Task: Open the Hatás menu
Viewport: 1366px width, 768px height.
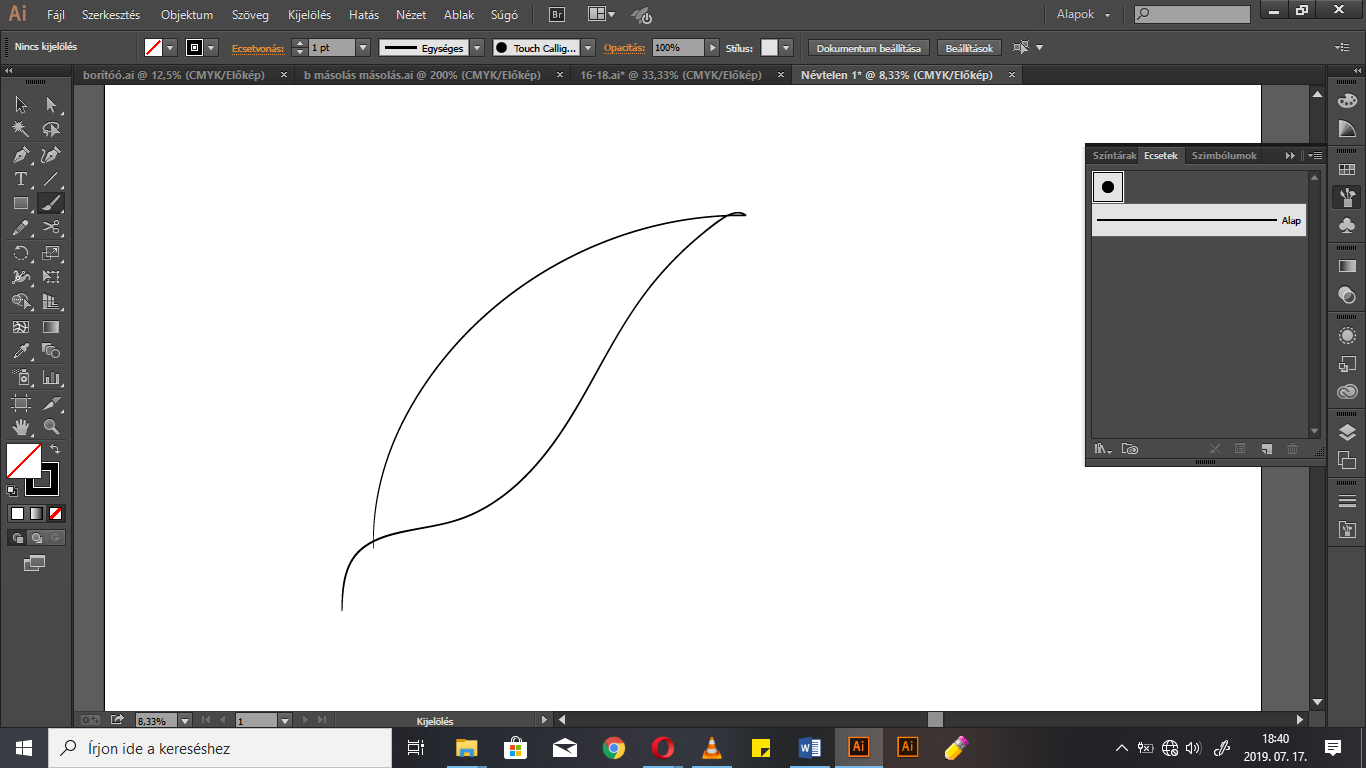Action: click(x=363, y=15)
